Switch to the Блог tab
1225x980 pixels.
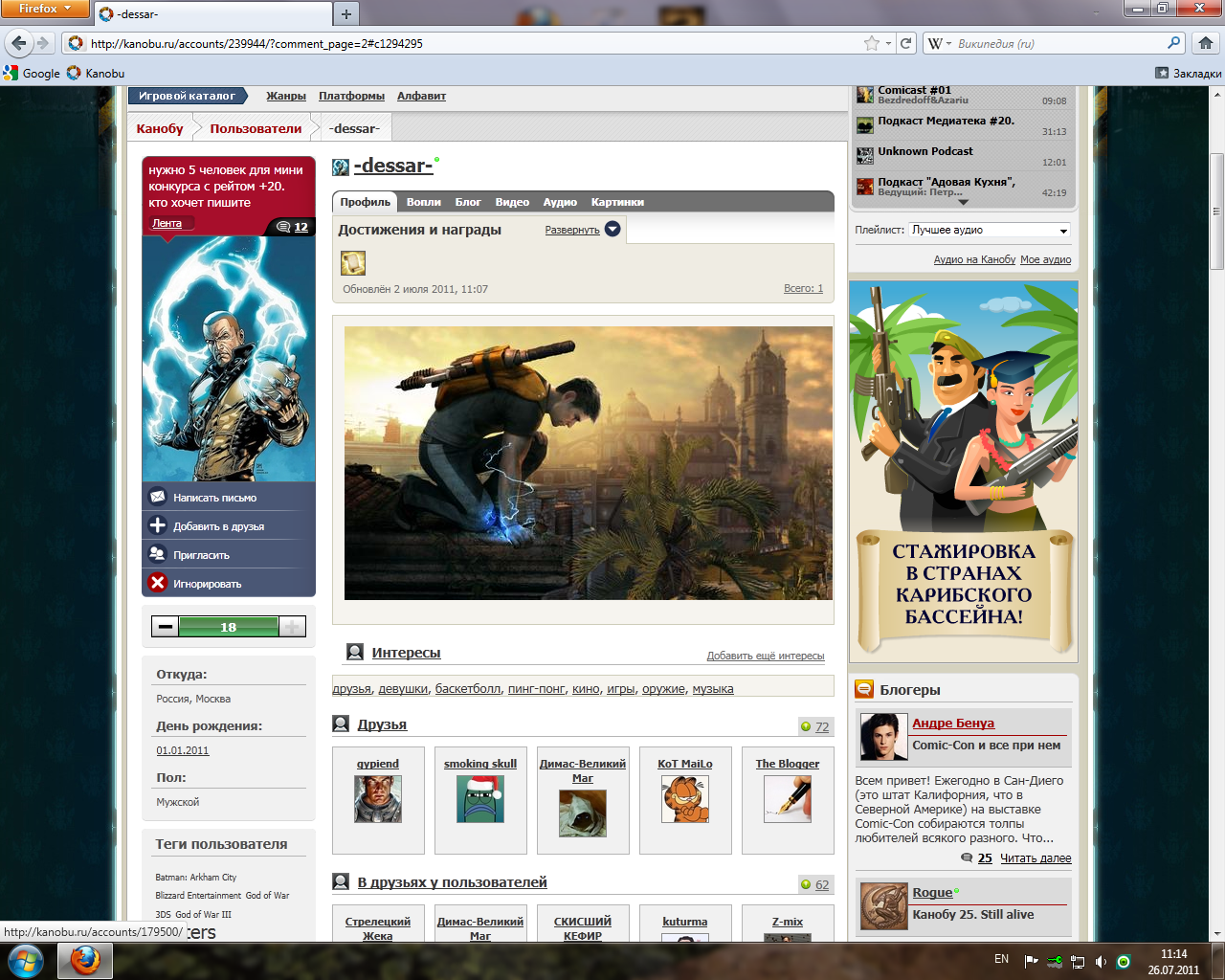coord(468,202)
